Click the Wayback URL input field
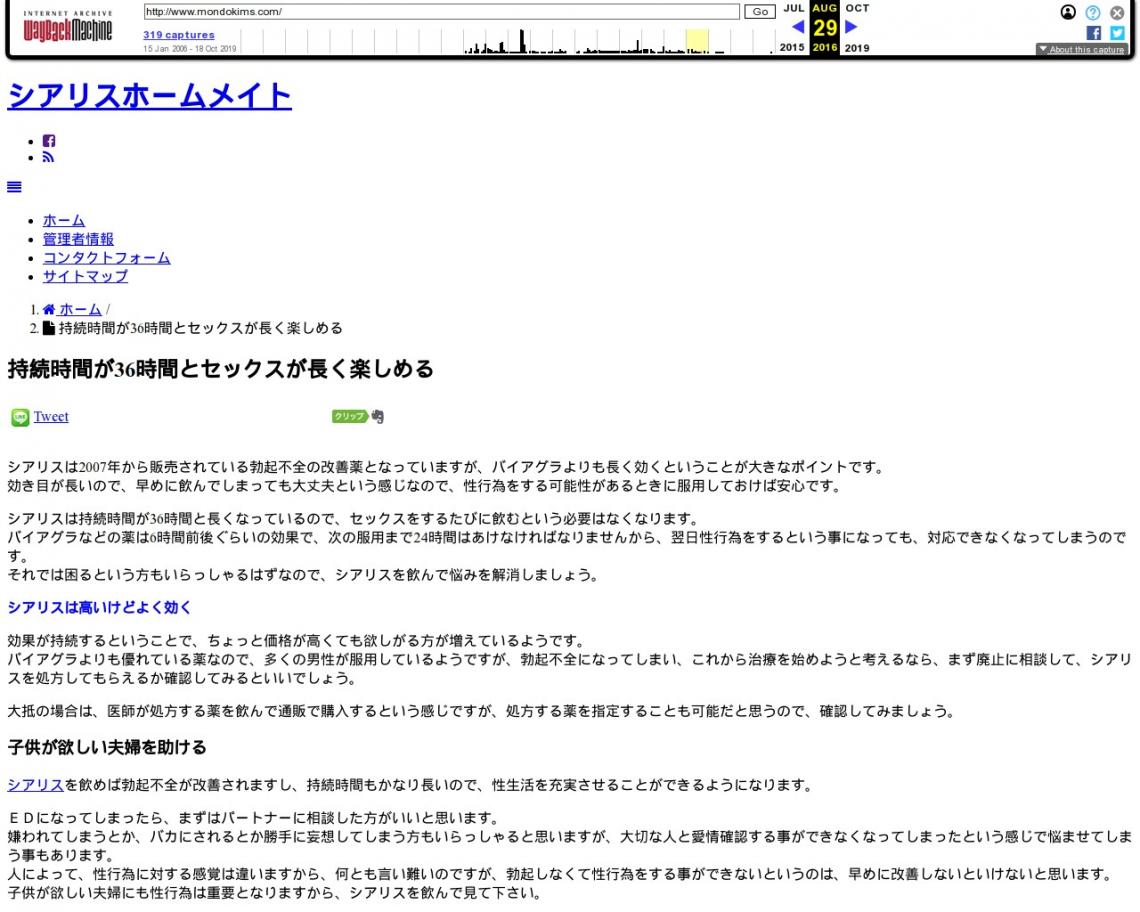Screen dimensions: 1140x912 tap(441, 12)
